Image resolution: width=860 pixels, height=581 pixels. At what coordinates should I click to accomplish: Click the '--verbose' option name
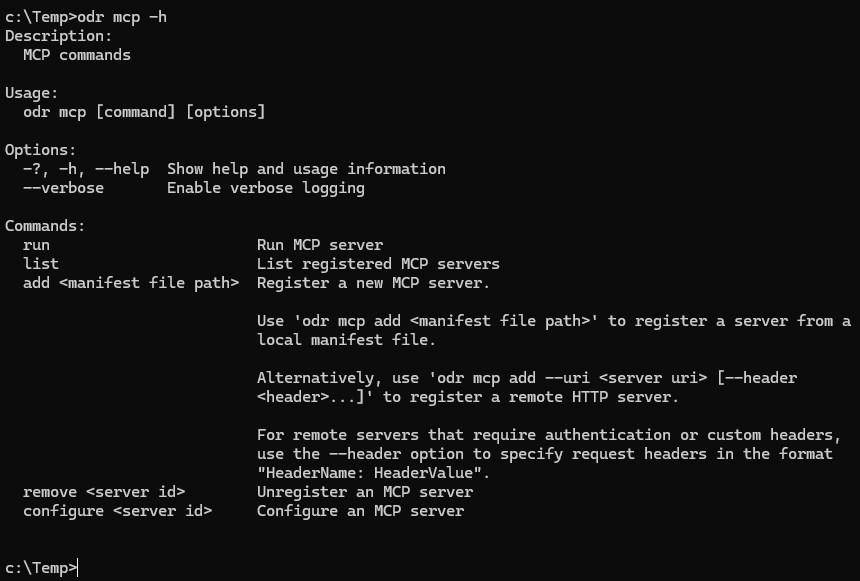tap(64, 188)
